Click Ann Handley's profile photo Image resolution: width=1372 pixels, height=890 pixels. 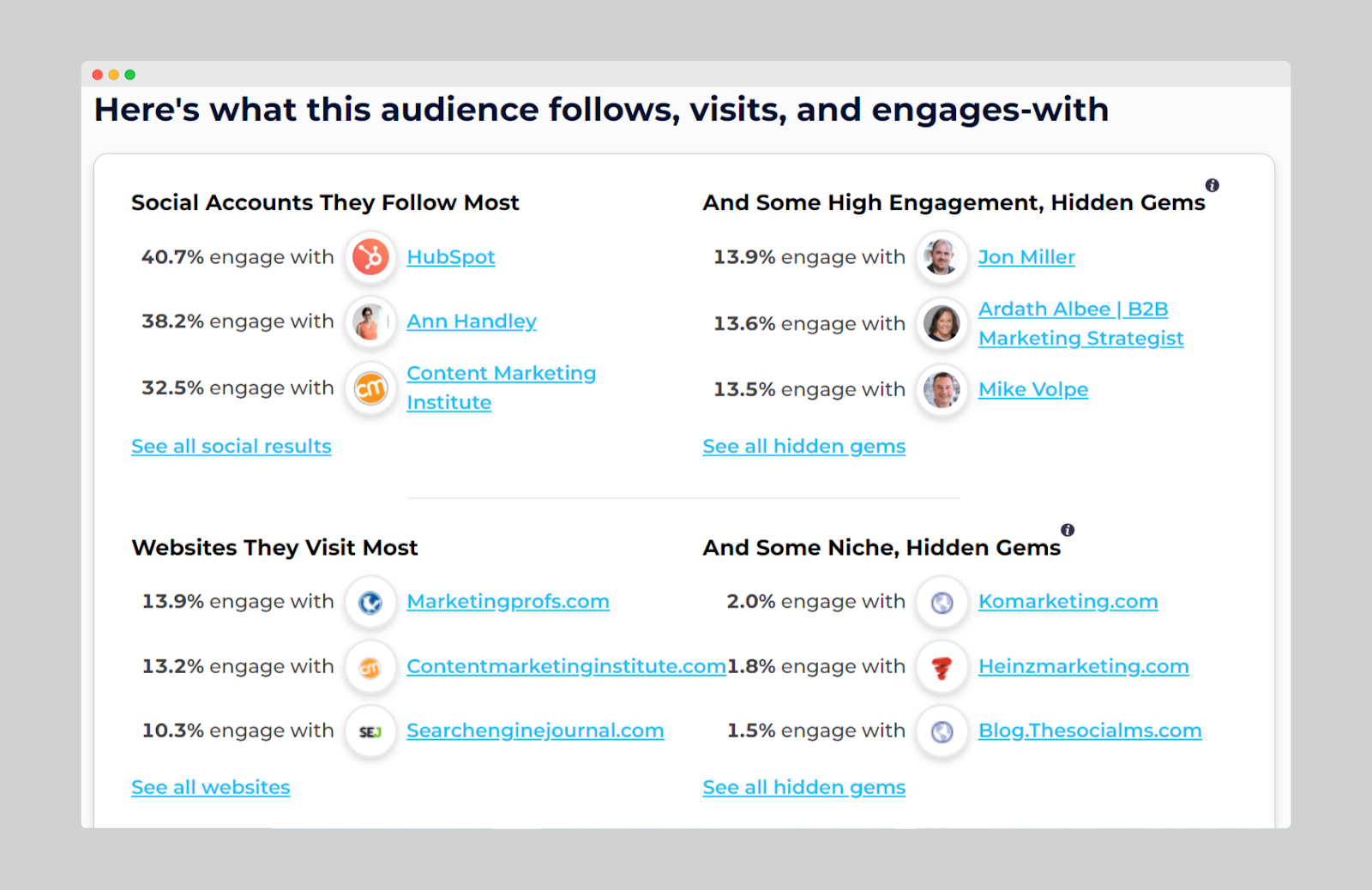tap(370, 322)
